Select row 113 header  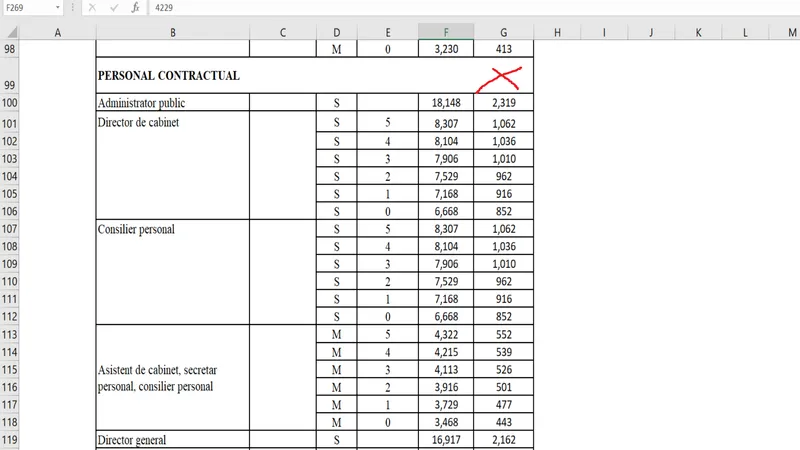(11, 335)
